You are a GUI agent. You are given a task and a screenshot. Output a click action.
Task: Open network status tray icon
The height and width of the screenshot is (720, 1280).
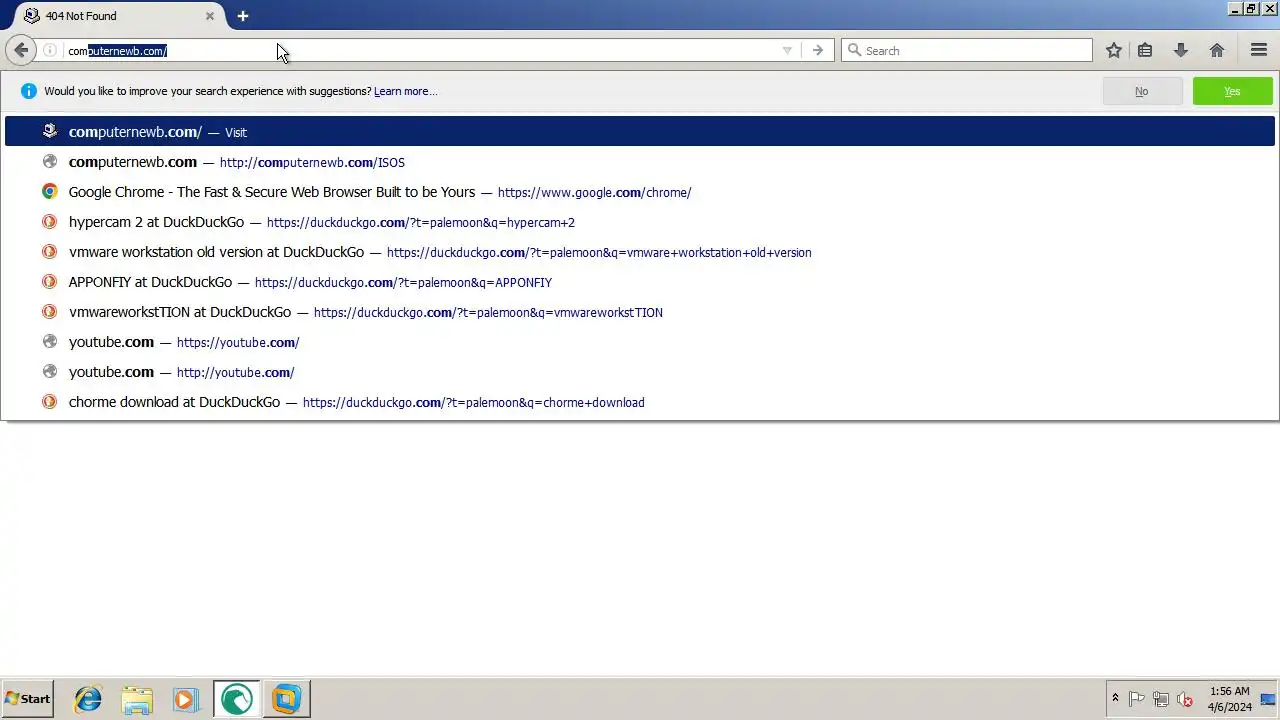(x=1161, y=699)
